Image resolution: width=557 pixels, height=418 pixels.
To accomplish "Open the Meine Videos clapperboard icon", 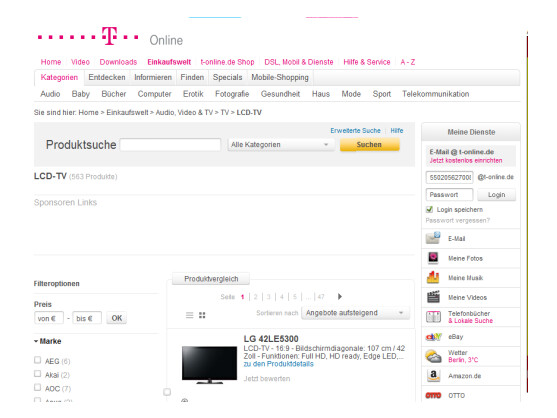I will [x=433, y=297].
